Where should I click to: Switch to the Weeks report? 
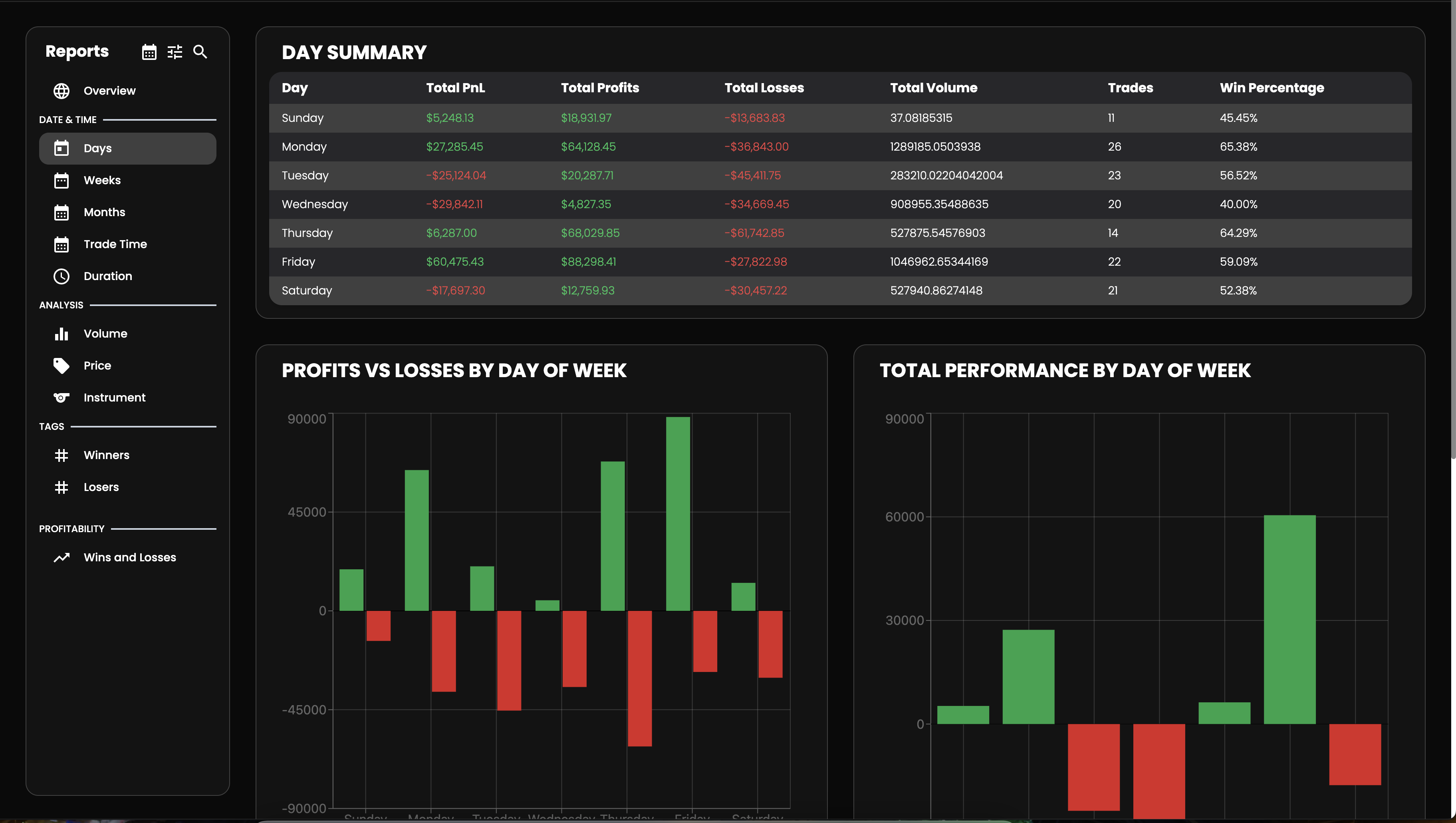(102, 180)
